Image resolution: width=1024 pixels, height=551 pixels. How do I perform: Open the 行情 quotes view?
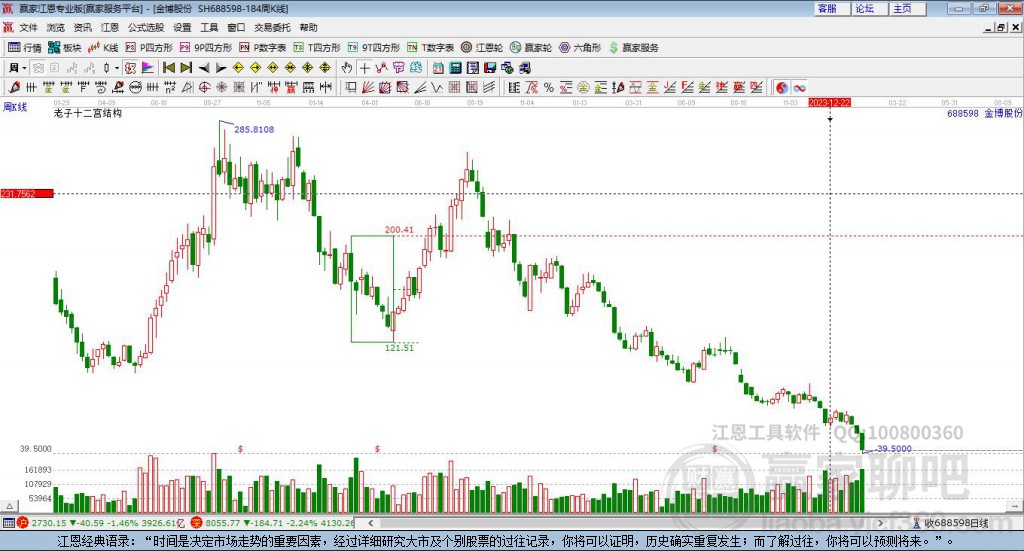[x=25, y=48]
